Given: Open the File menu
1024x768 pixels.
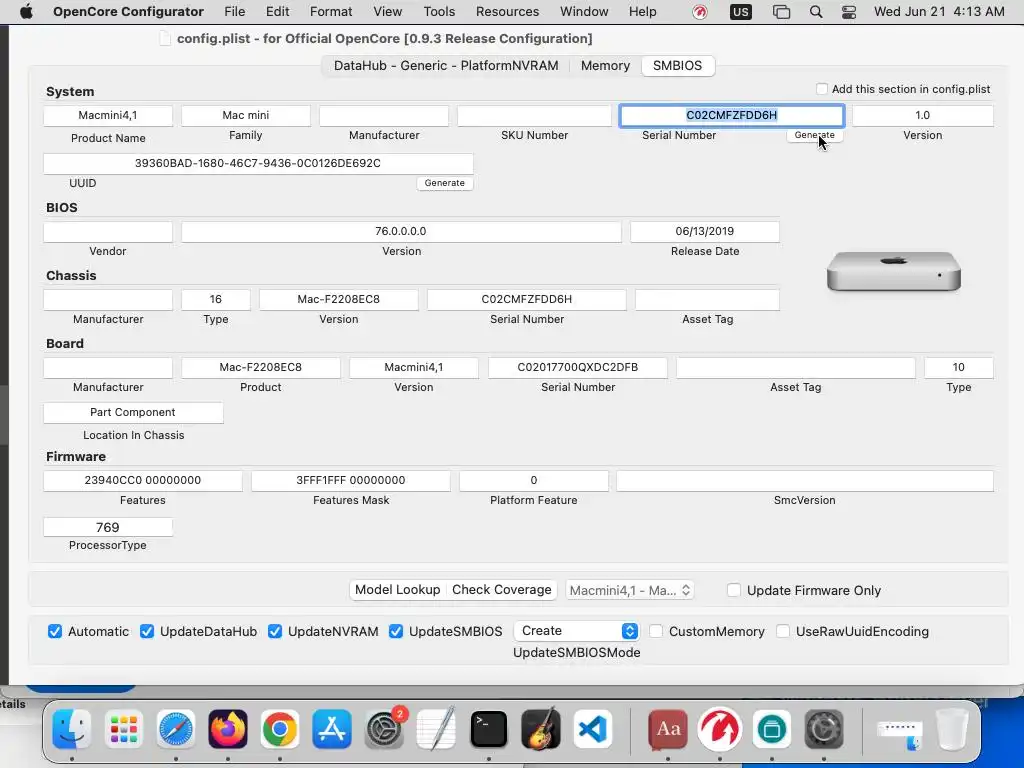Looking at the screenshot, I should click(x=234, y=12).
